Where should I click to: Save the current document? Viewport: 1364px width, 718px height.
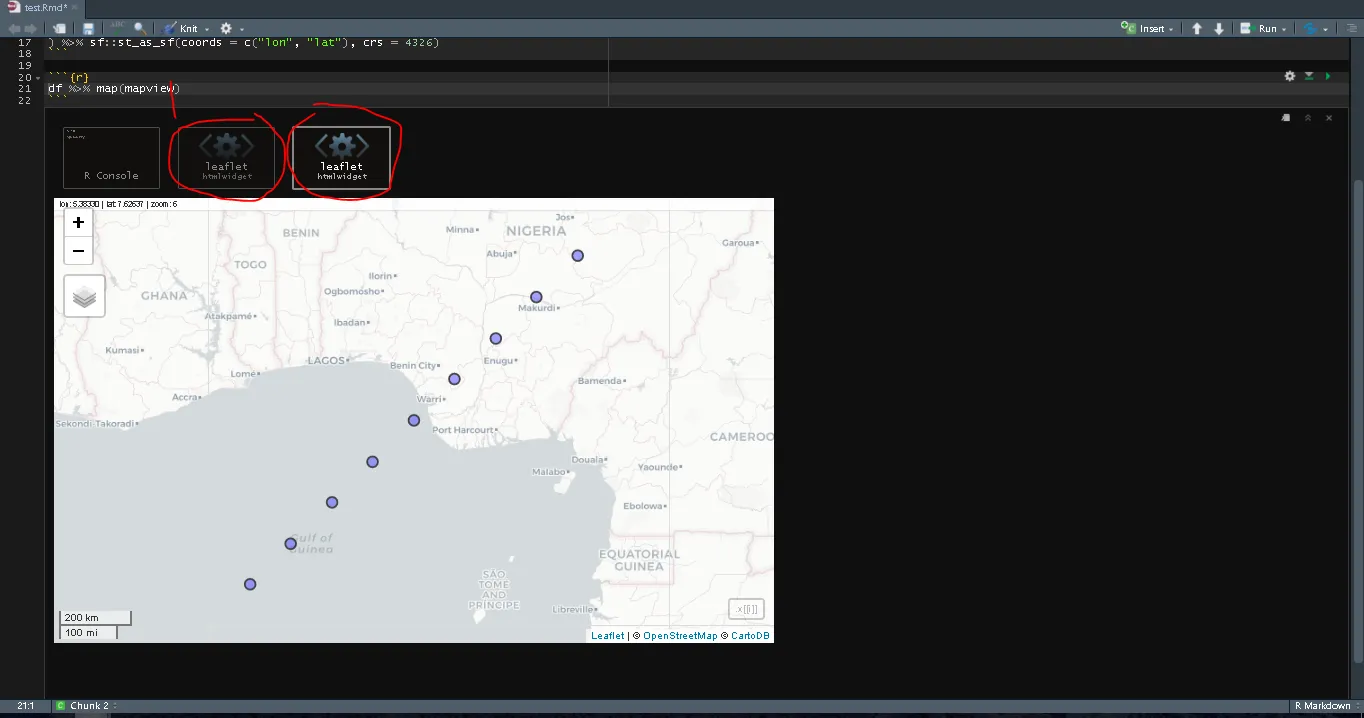(x=88, y=29)
